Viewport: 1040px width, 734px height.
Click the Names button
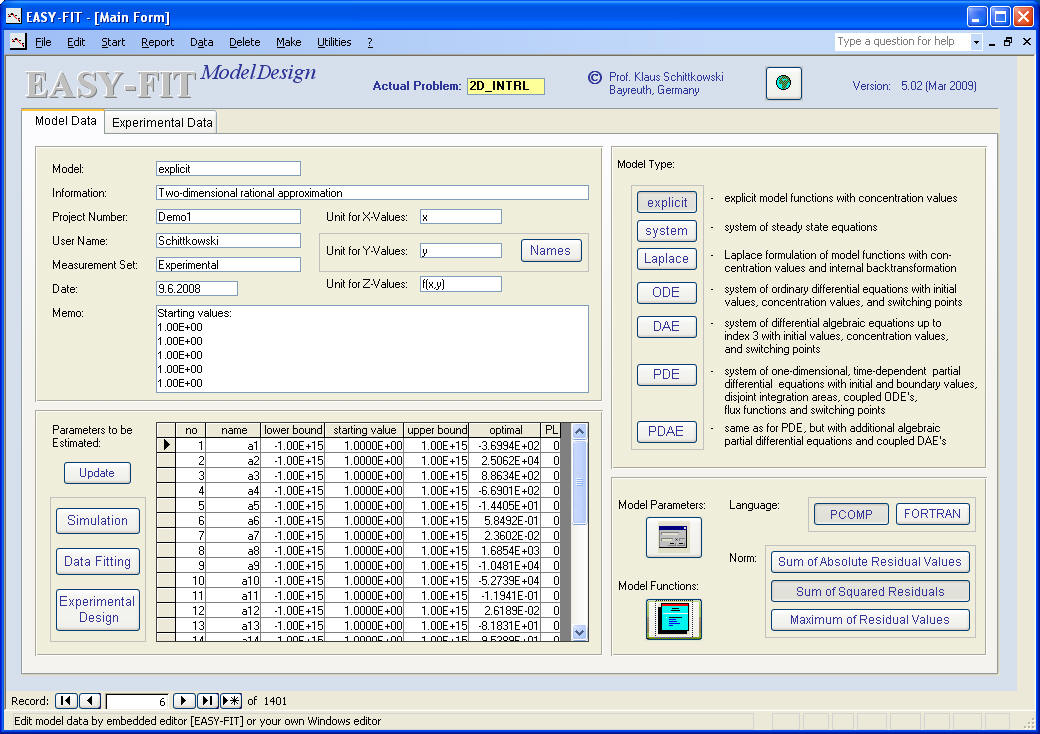(x=550, y=251)
